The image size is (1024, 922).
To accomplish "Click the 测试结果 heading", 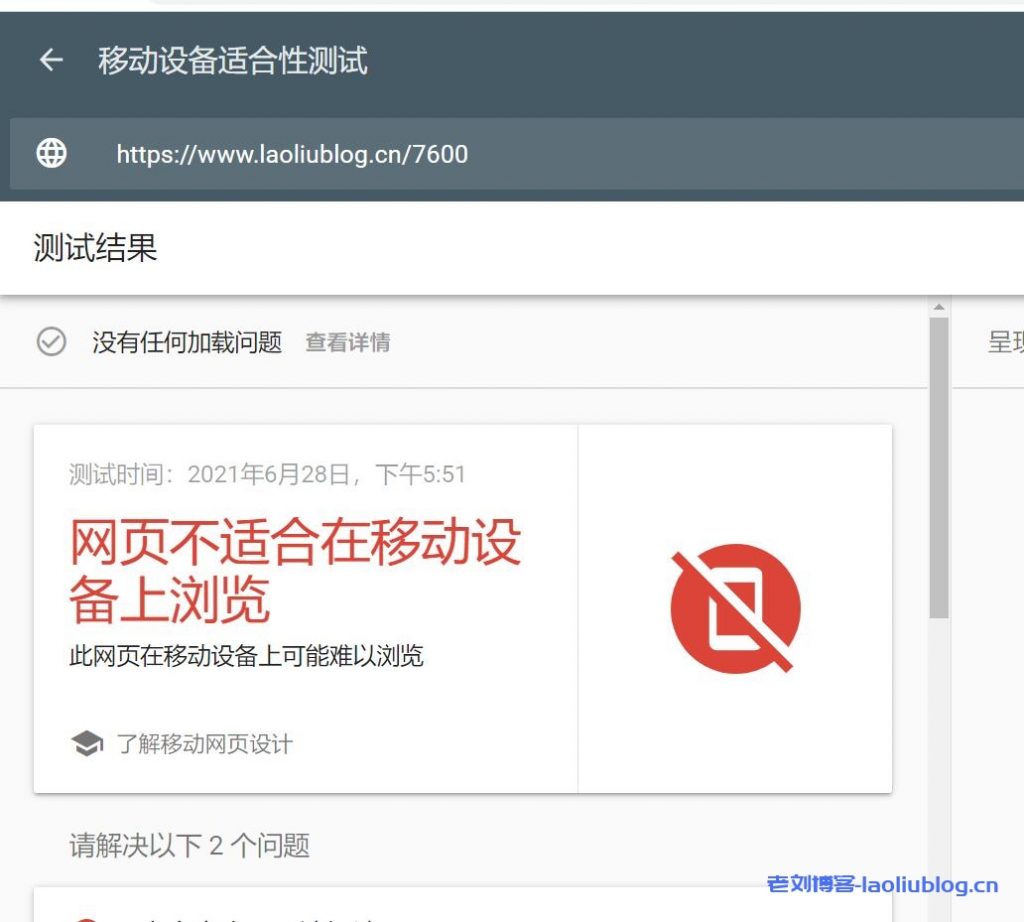I will [x=96, y=248].
